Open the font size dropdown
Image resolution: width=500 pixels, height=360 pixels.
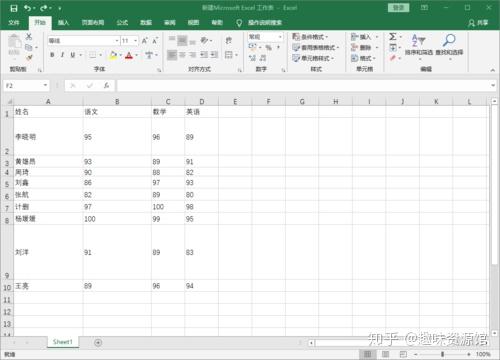tap(135, 41)
